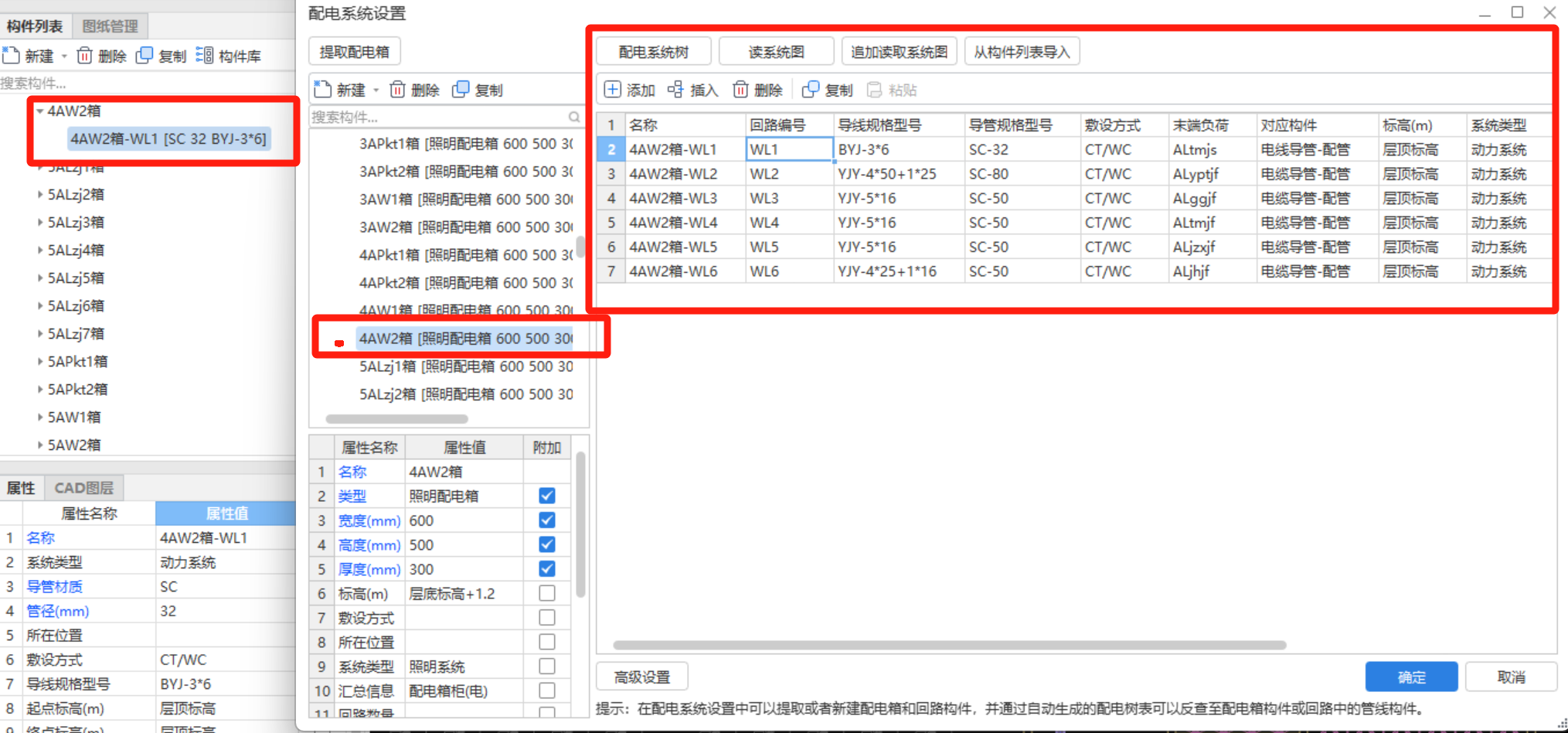Expand the 5AW2箱 tree node
1568x733 pixels.
[39, 445]
